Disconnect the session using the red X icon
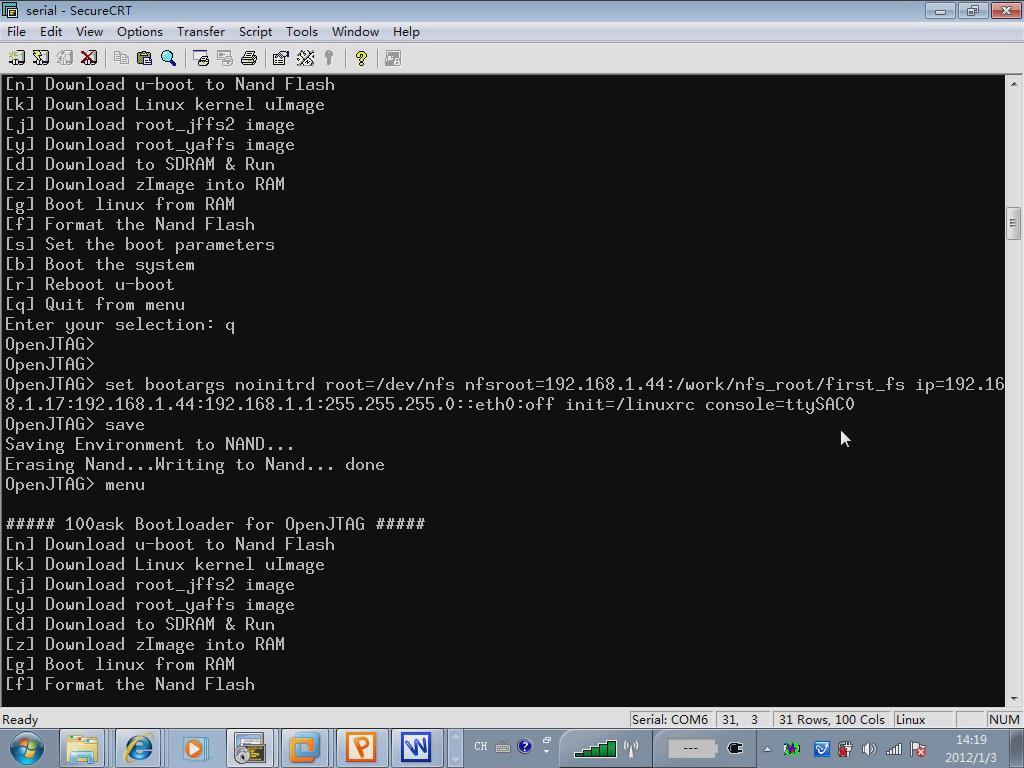The height and width of the screenshot is (768, 1024). (x=89, y=59)
